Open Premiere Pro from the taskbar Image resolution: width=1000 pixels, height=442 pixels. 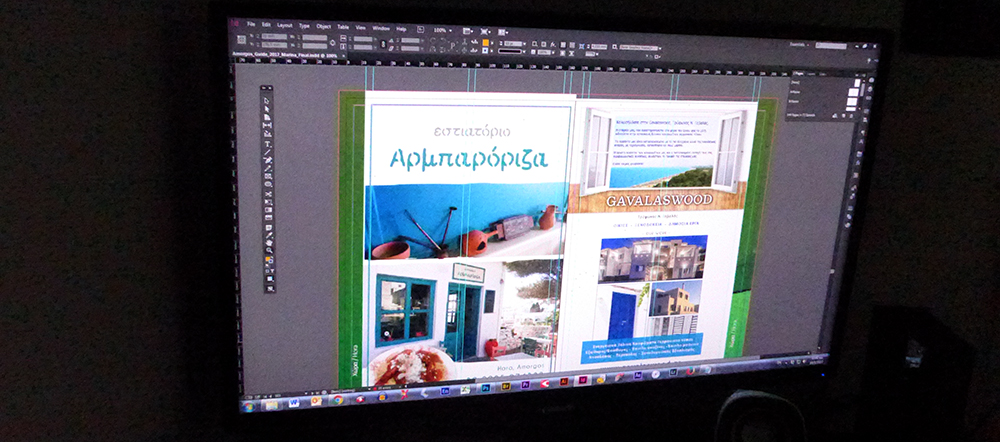pos(526,385)
